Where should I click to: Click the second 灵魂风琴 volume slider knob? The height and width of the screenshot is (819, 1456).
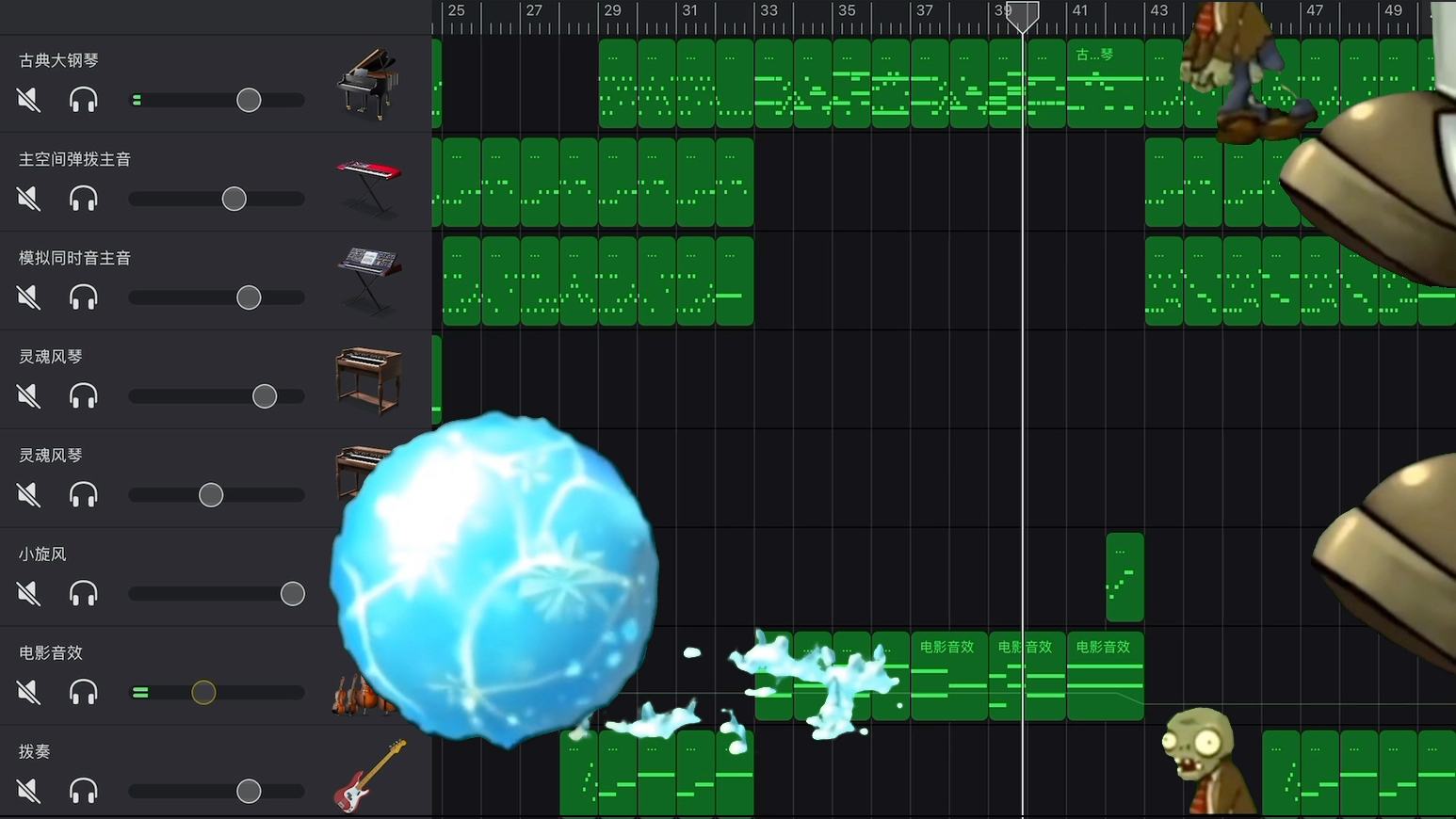tap(211, 495)
